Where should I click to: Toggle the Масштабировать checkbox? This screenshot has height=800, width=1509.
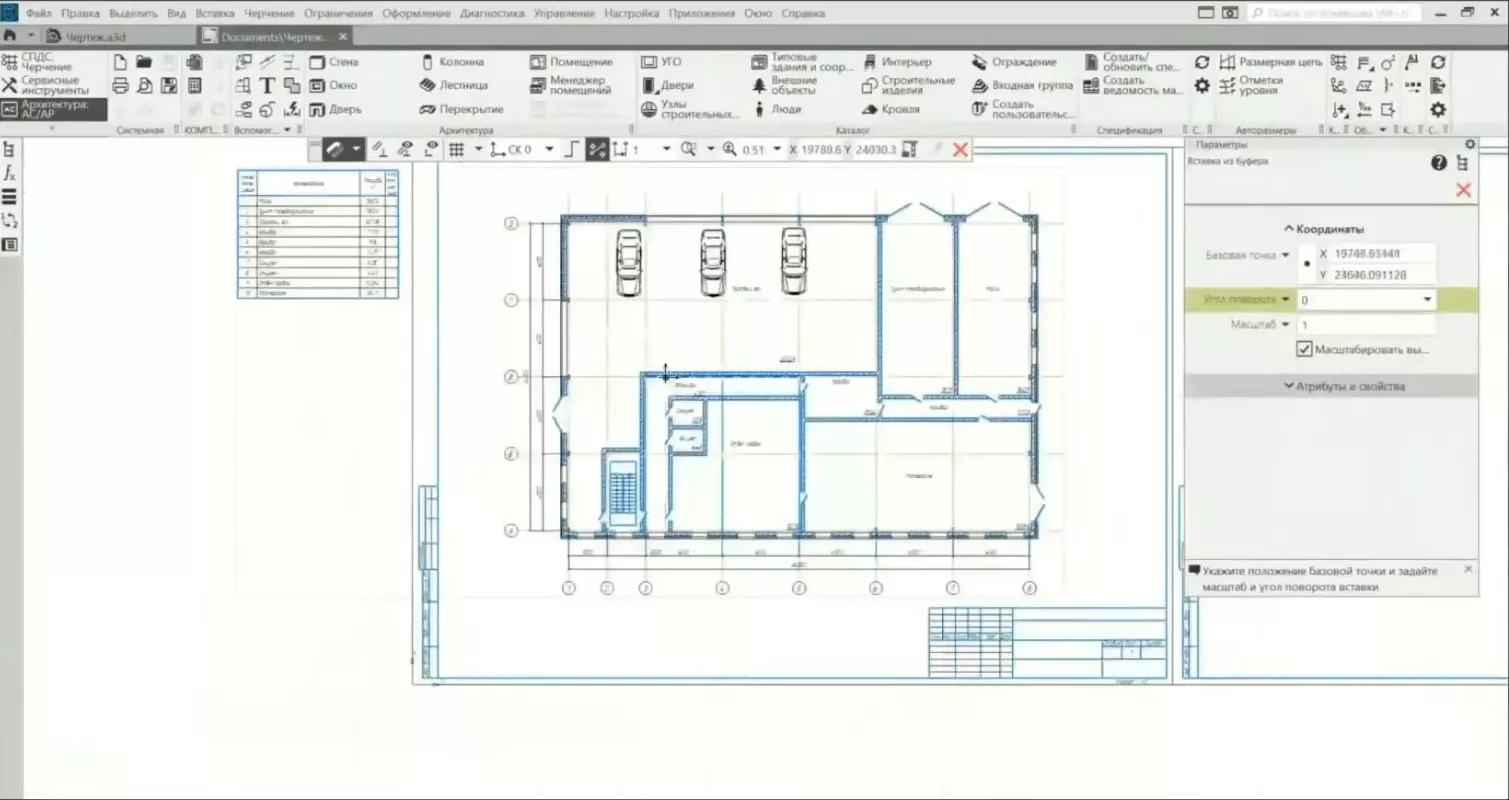(x=1304, y=350)
